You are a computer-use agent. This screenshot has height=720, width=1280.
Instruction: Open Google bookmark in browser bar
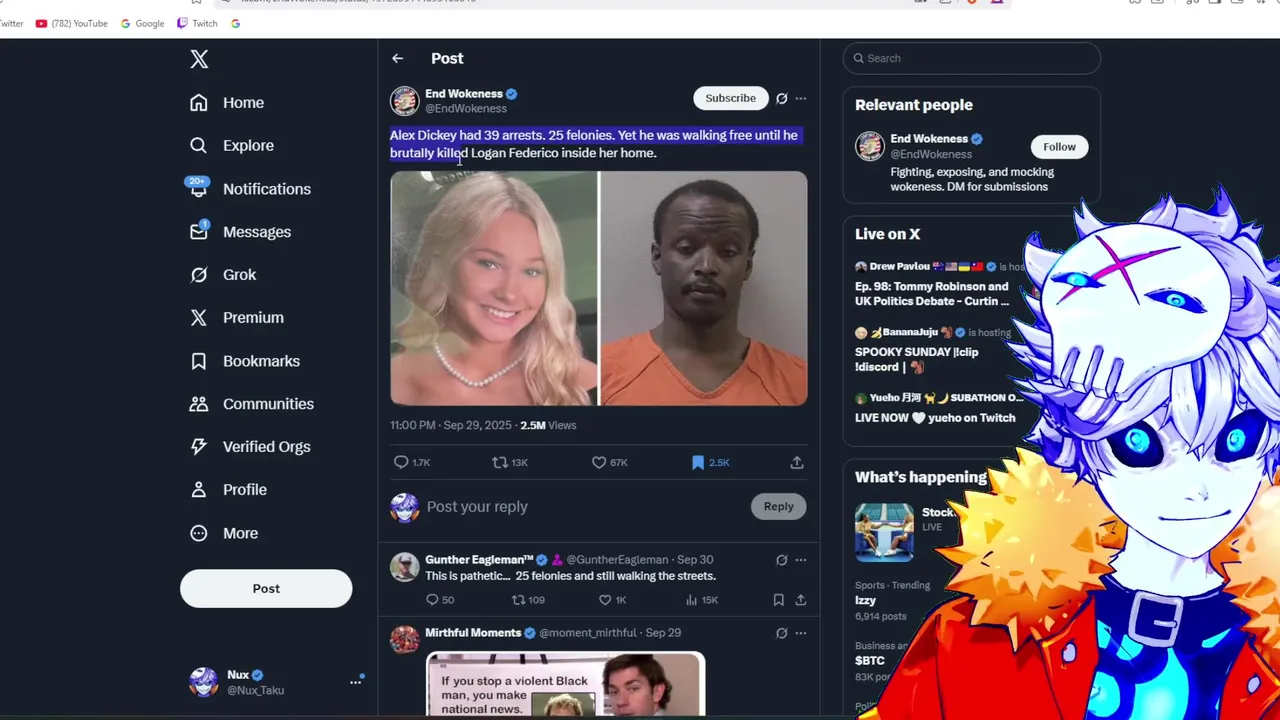pos(143,23)
